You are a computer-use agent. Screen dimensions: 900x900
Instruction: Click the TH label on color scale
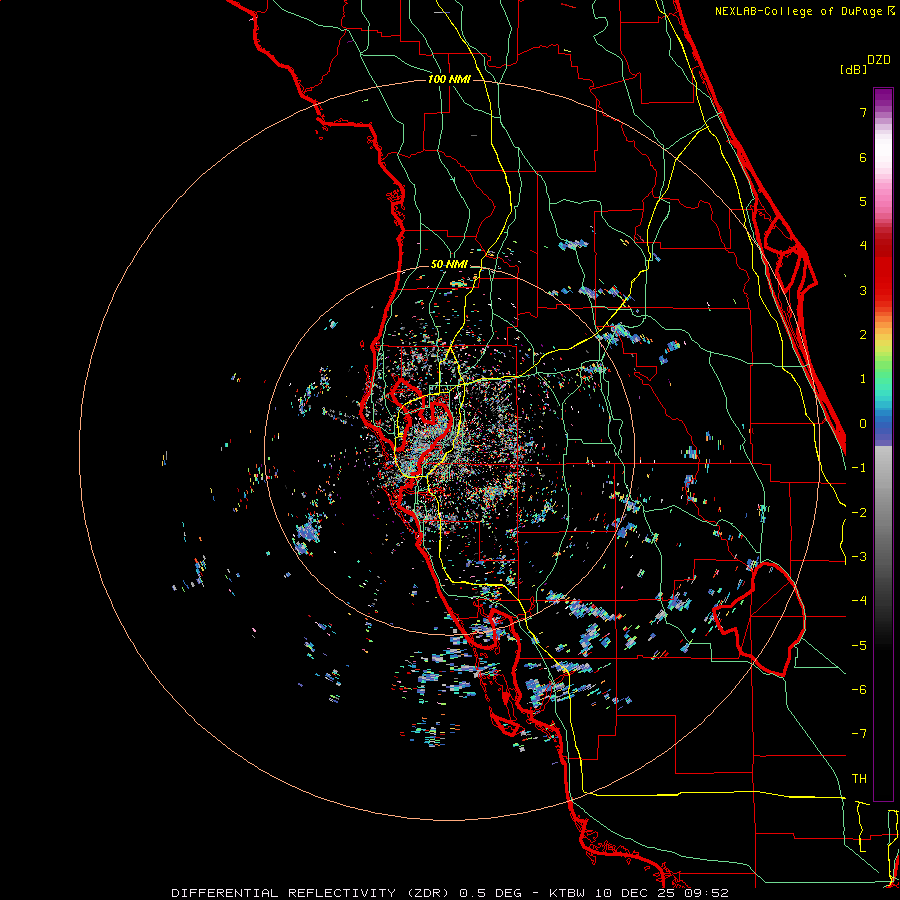click(x=859, y=779)
